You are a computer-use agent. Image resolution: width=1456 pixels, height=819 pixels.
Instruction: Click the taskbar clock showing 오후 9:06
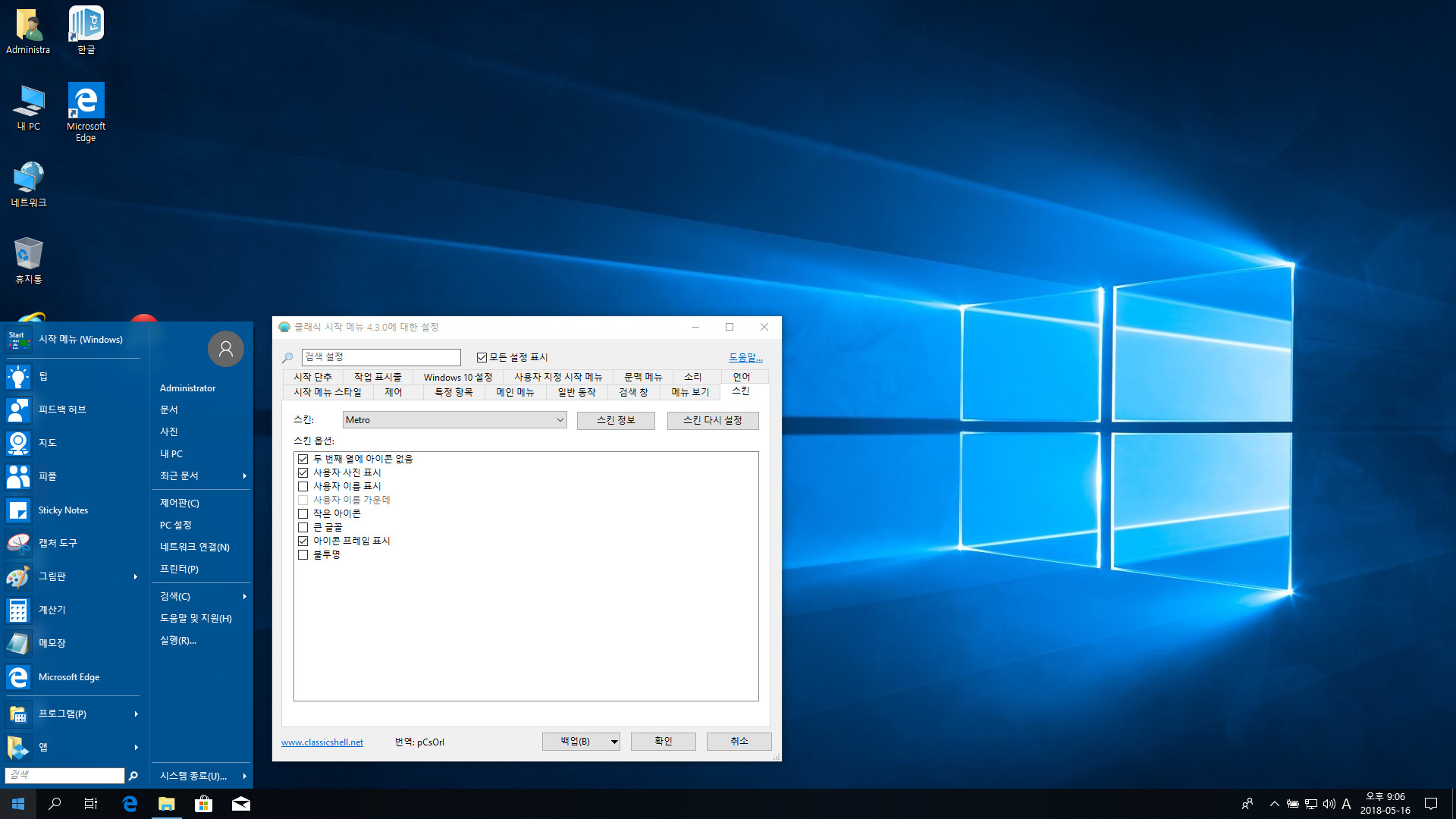point(1385,804)
